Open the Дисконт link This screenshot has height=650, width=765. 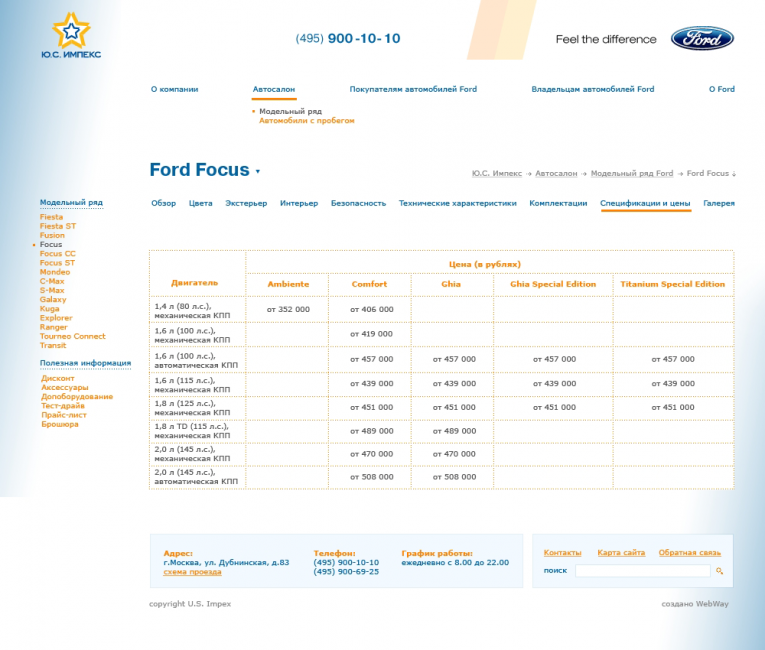click(x=58, y=378)
